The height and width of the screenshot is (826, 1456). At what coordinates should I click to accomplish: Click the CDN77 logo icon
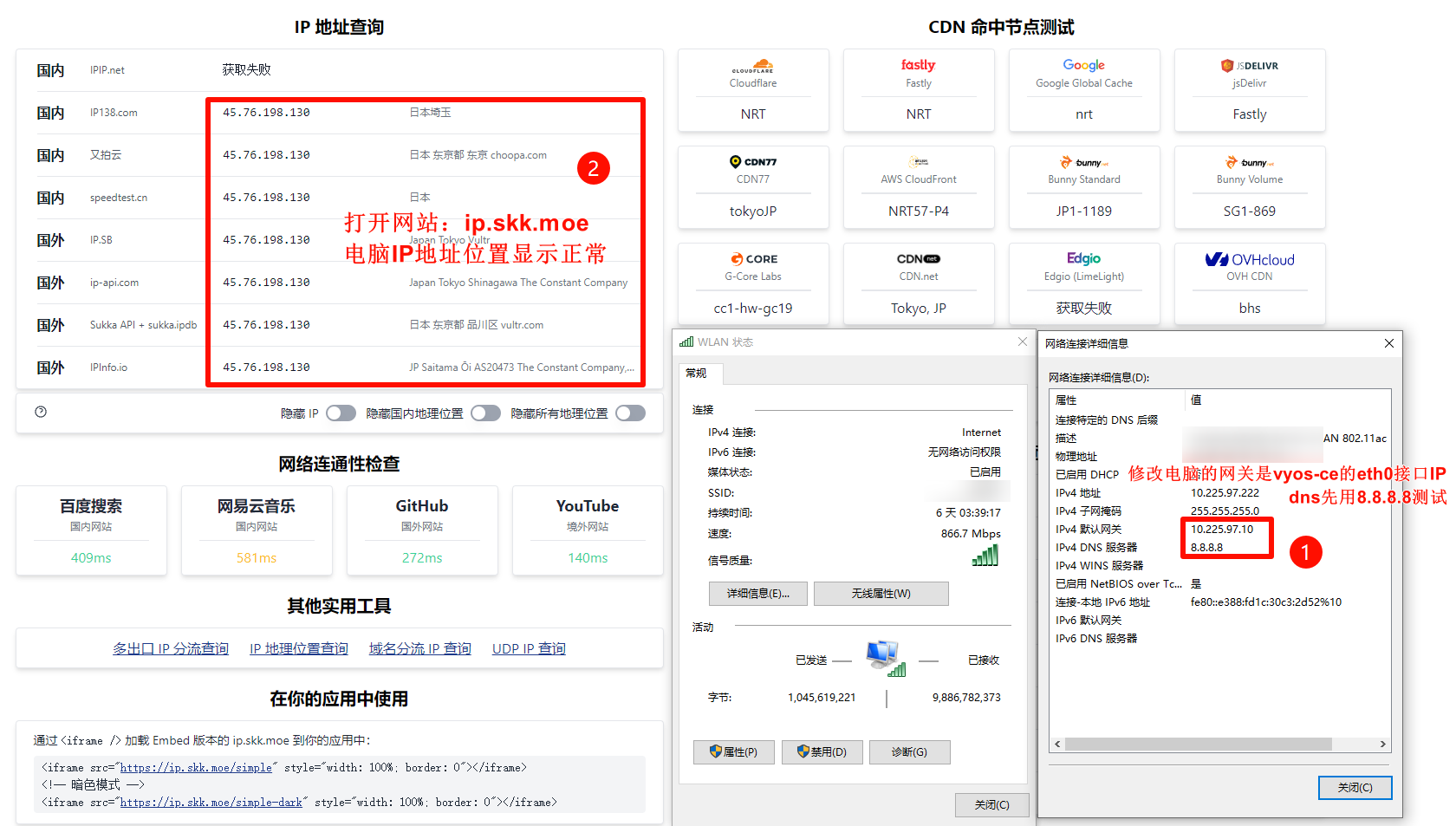click(752, 162)
